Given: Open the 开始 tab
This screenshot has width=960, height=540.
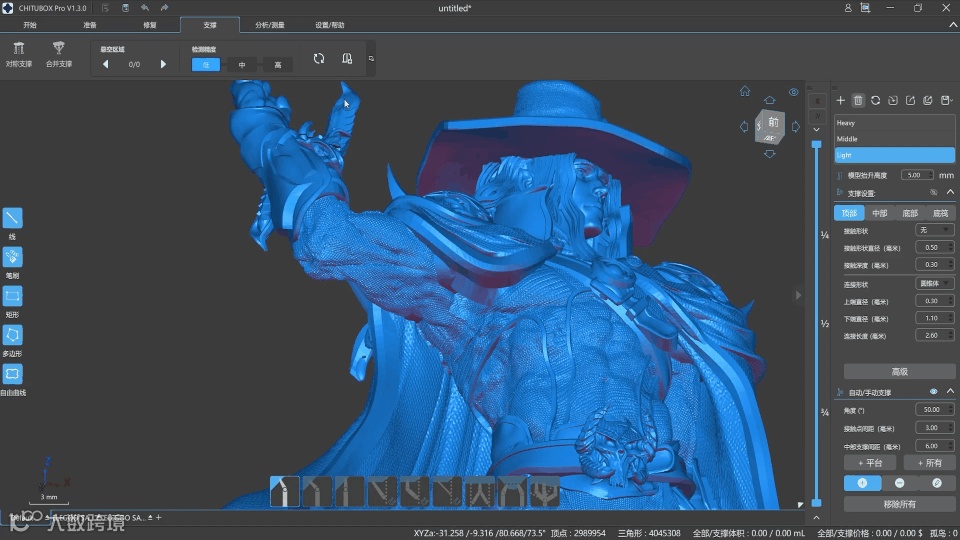Looking at the screenshot, I should (x=30, y=25).
